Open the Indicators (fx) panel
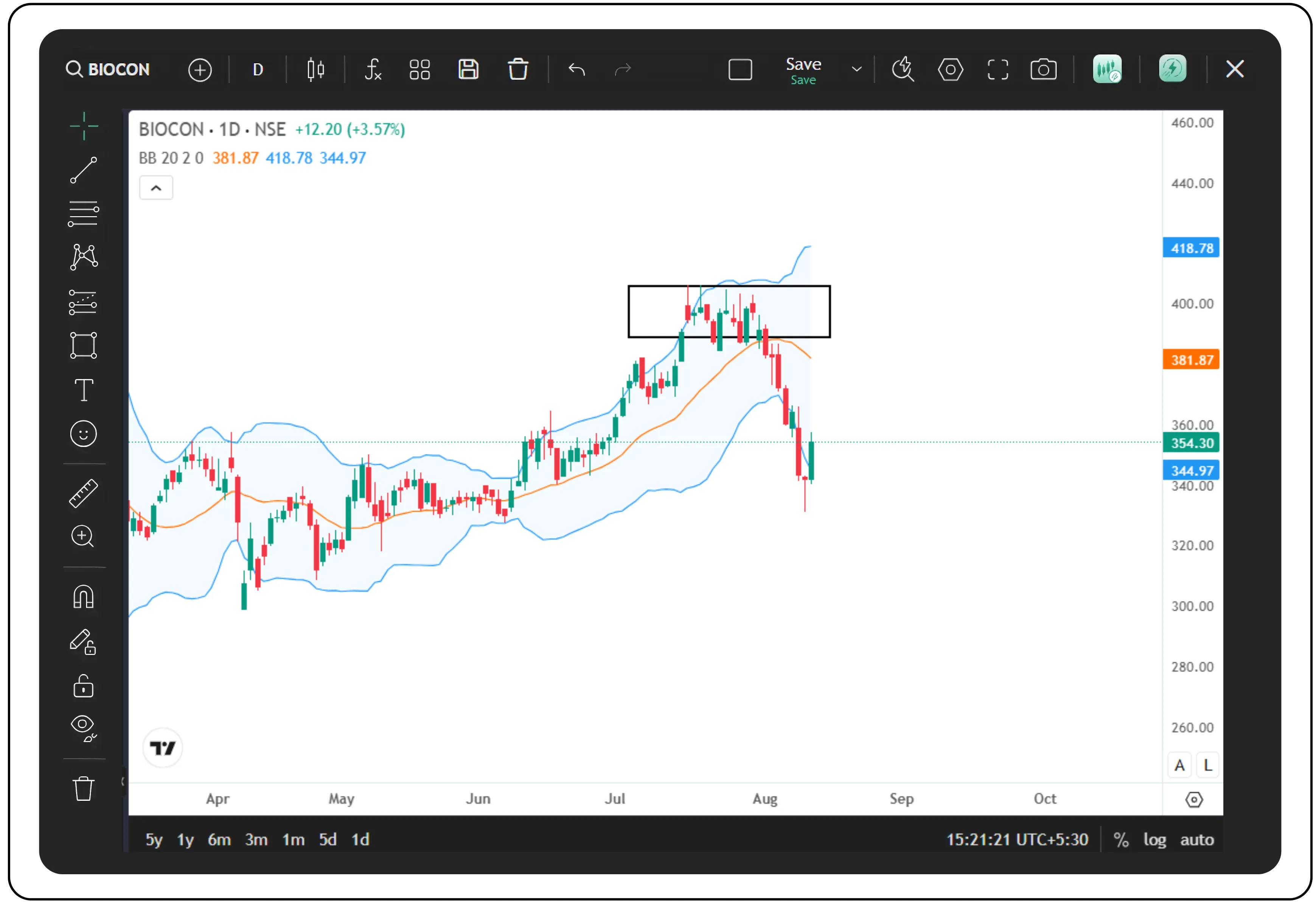Viewport: 1316px width, 903px height. (373, 69)
